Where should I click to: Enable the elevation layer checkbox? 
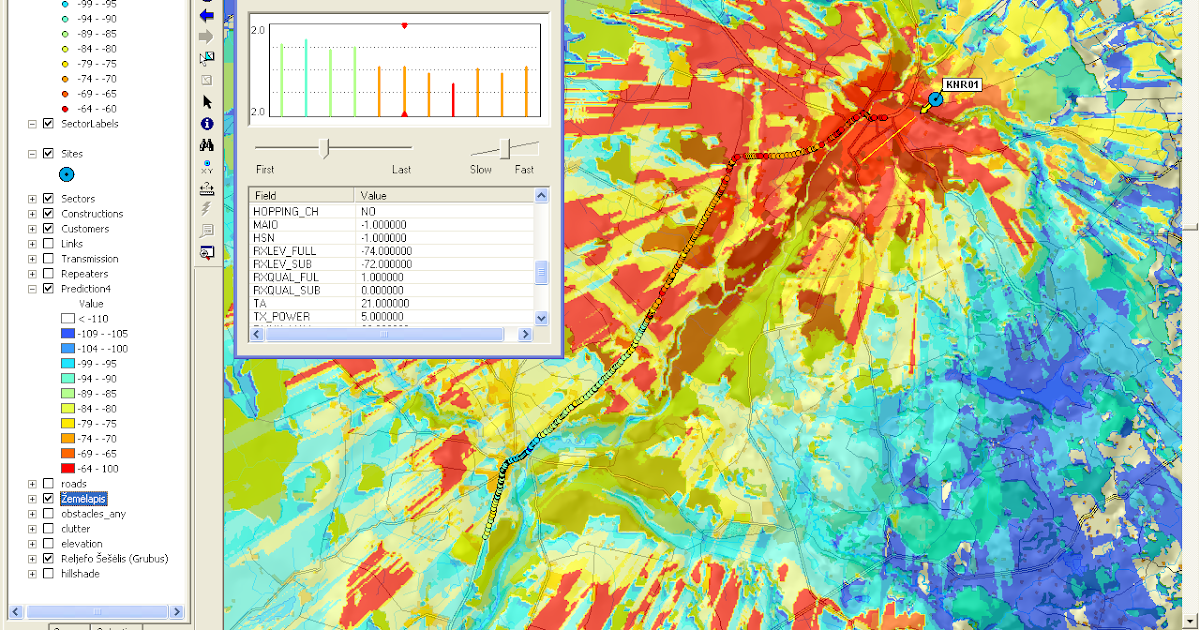pyautogui.click(x=47, y=544)
